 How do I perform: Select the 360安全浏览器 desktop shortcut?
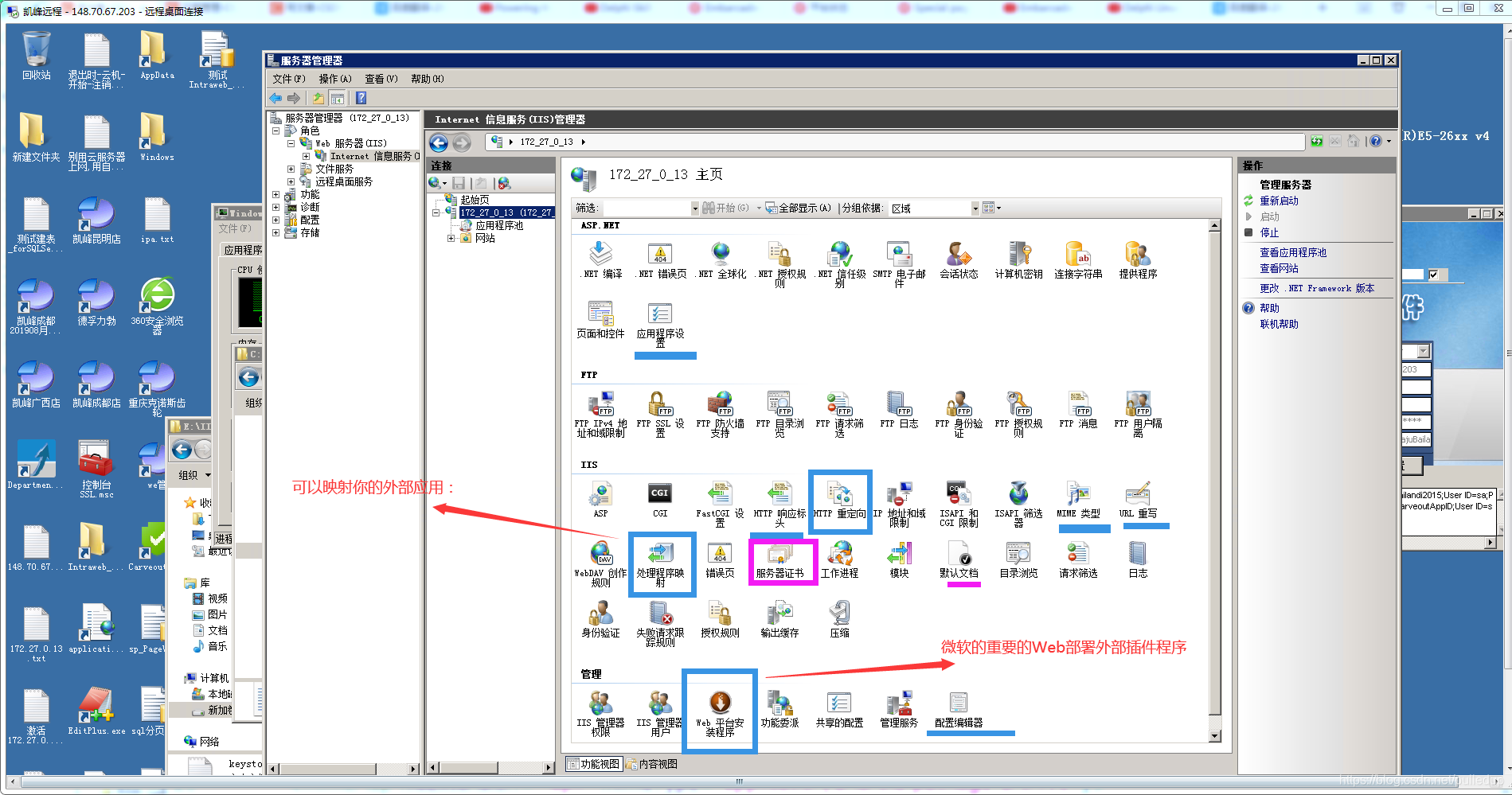click(158, 306)
